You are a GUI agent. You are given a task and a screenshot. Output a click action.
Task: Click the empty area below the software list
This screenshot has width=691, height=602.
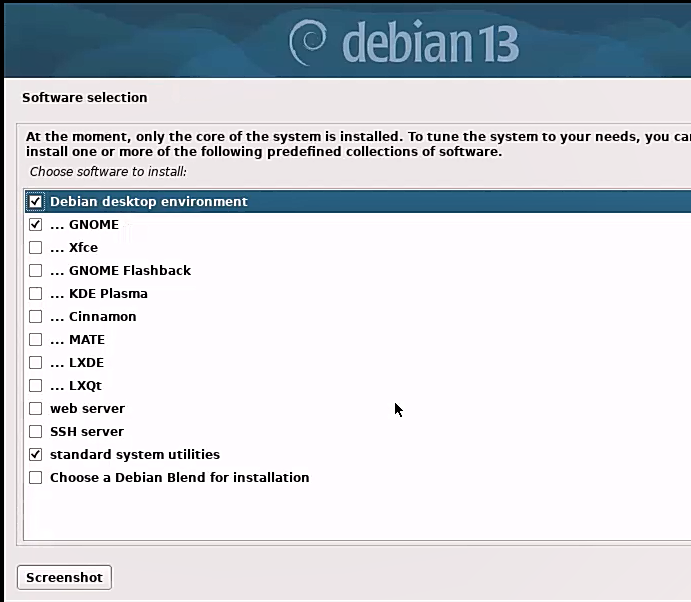click(350, 515)
